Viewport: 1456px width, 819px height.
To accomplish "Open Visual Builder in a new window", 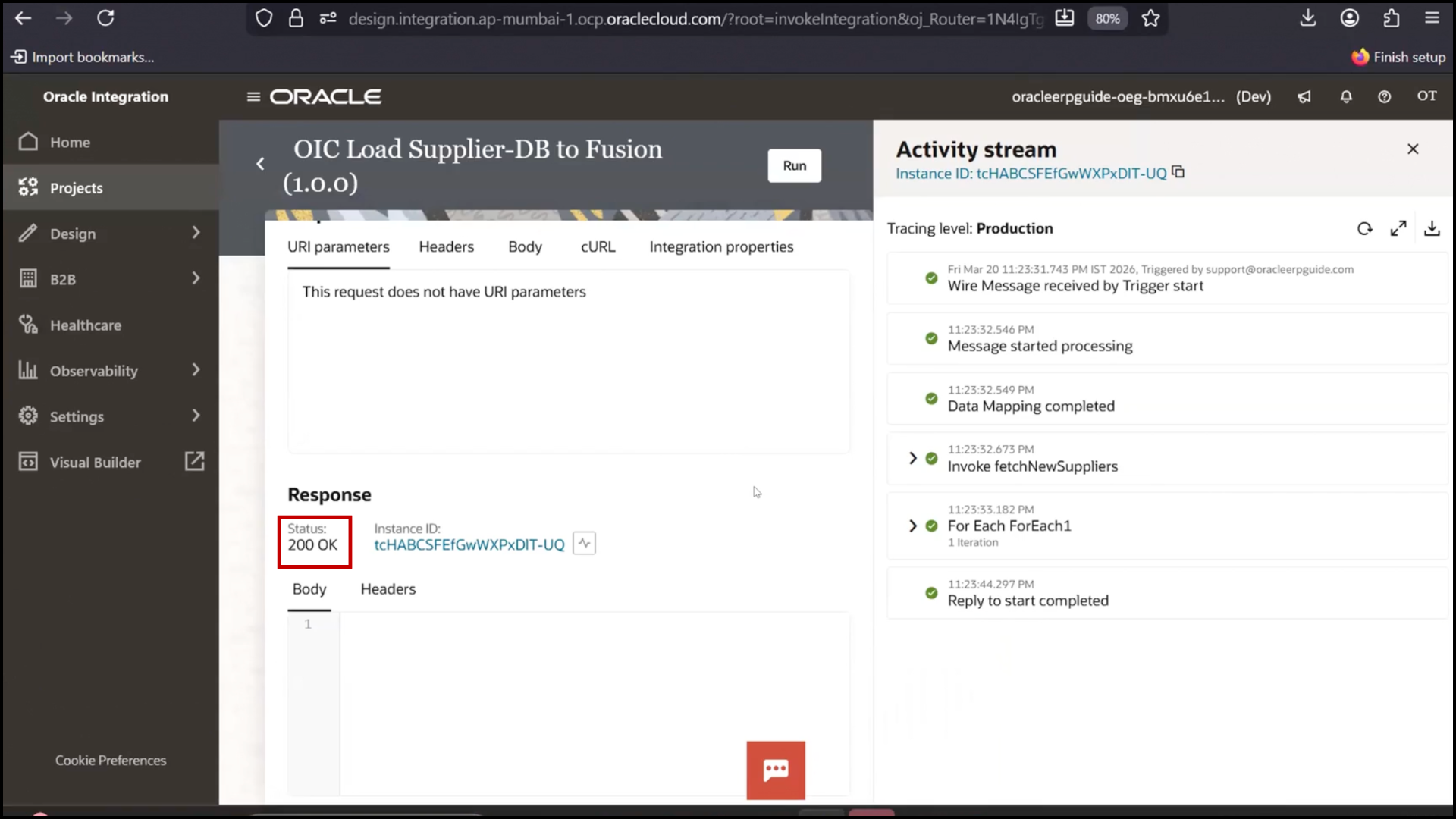I will coord(194,461).
